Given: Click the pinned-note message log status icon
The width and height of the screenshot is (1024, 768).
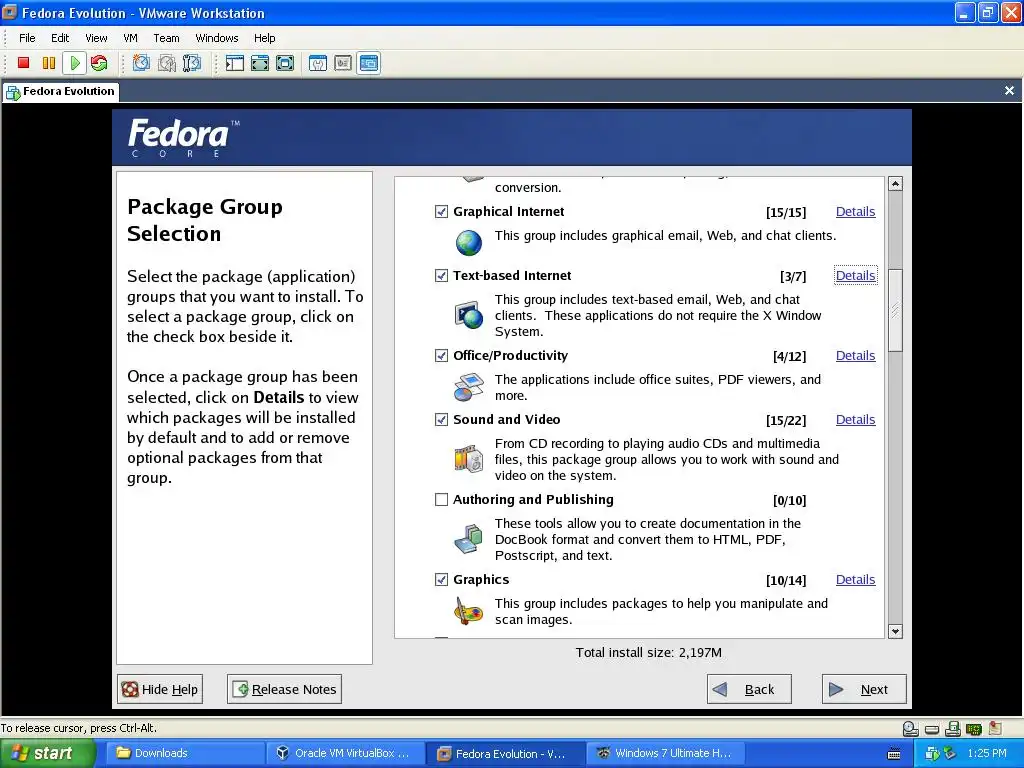Looking at the screenshot, I should point(995,728).
